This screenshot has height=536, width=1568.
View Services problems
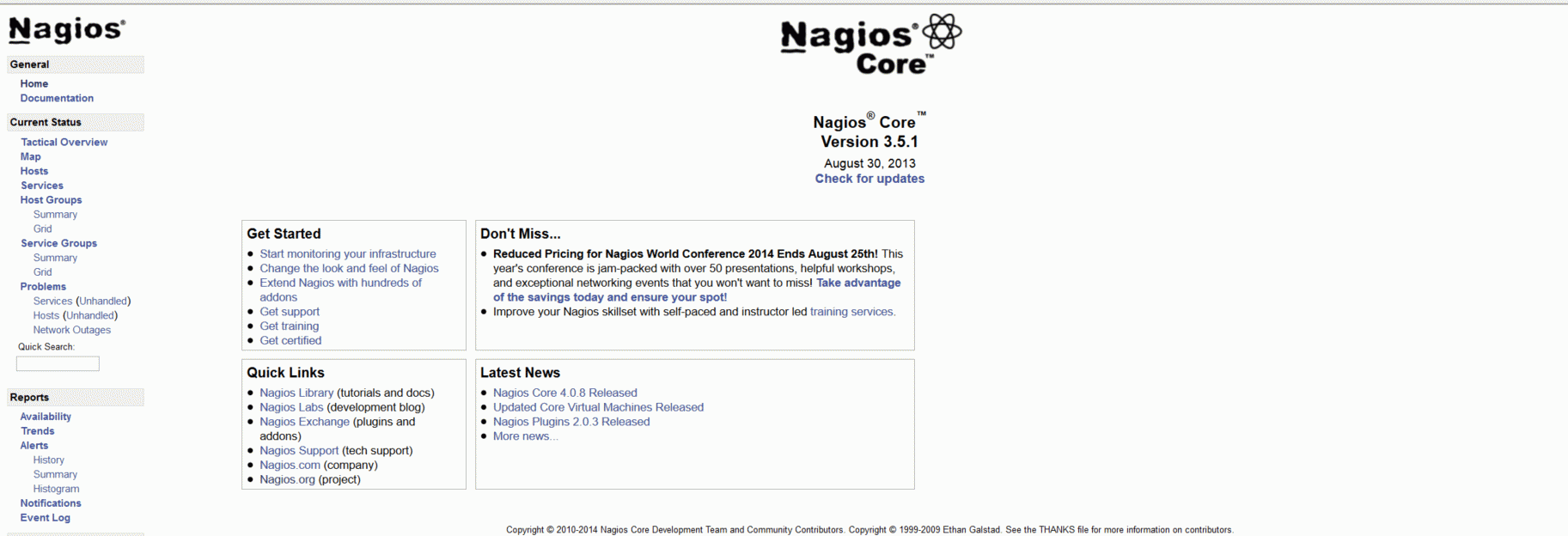click(x=52, y=301)
